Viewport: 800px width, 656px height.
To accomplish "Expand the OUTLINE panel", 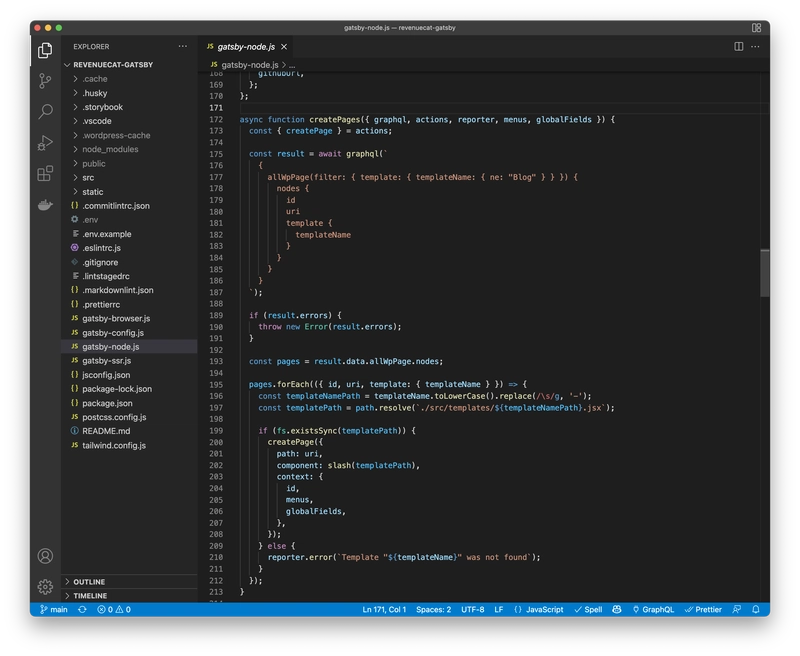I will [129, 582].
